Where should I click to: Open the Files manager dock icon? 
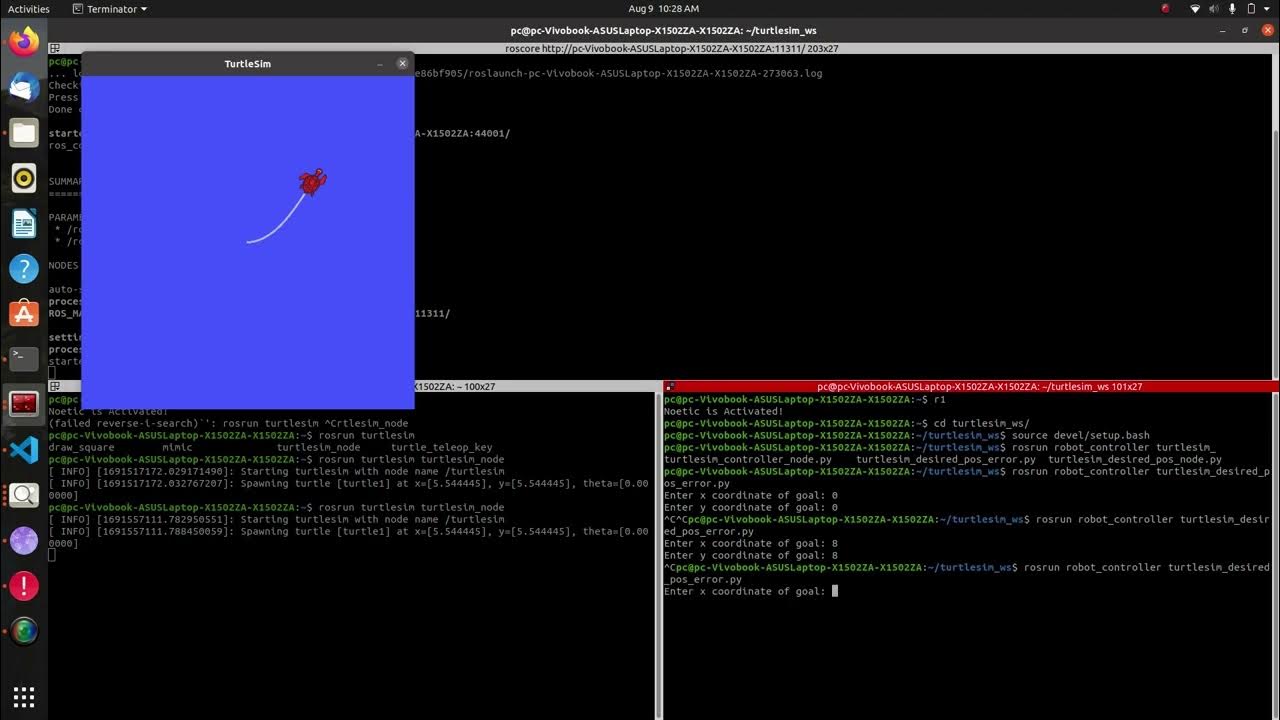[24, 132]
